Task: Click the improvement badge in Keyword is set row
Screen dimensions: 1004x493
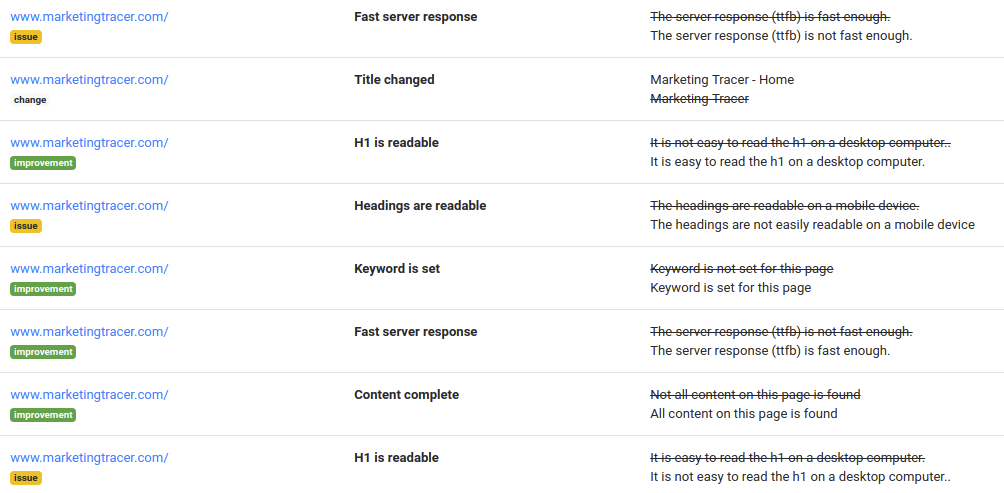Action: click(x=43, y=289)
